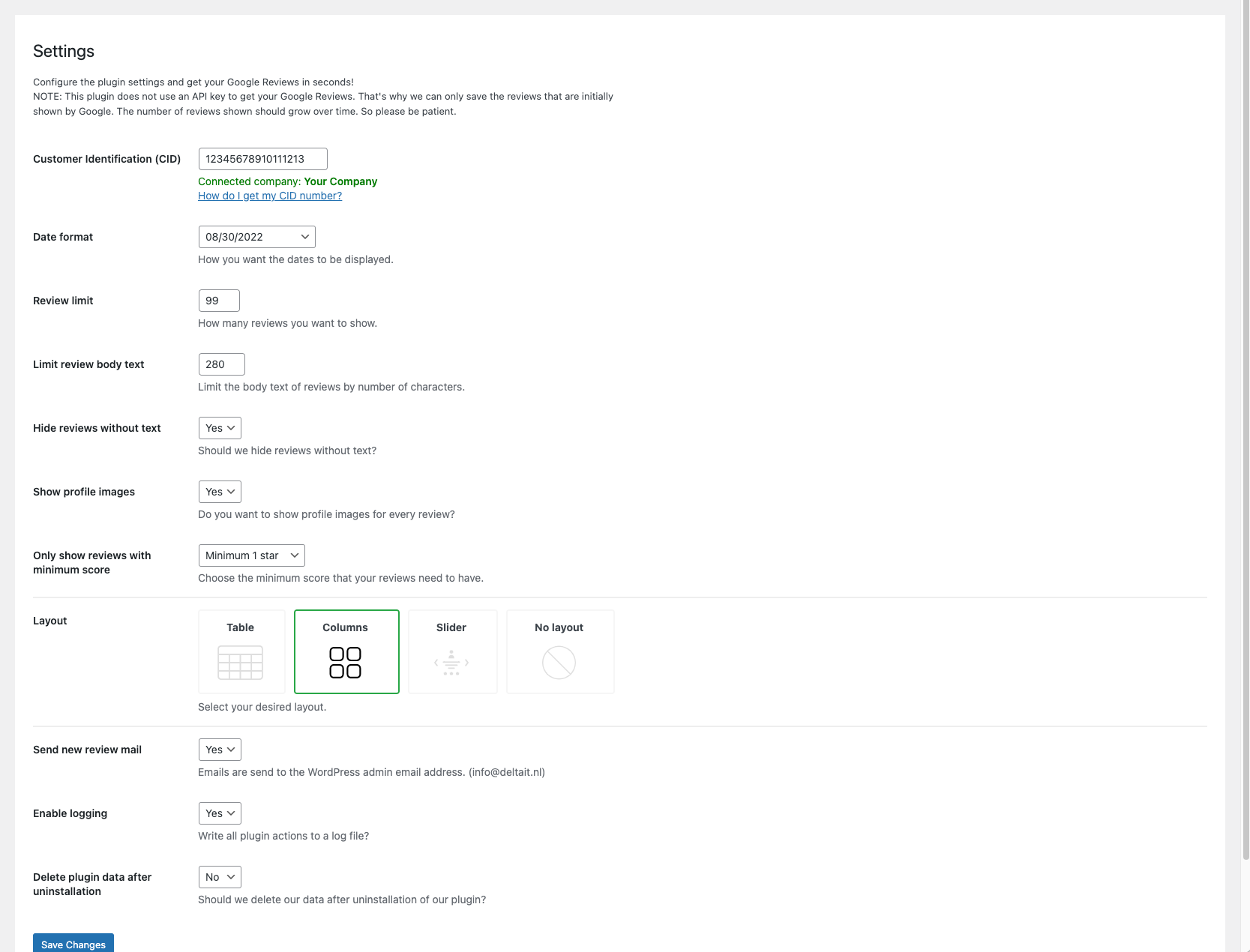Select the Slider layout label
1250x952 pixels.
(451, 627)
